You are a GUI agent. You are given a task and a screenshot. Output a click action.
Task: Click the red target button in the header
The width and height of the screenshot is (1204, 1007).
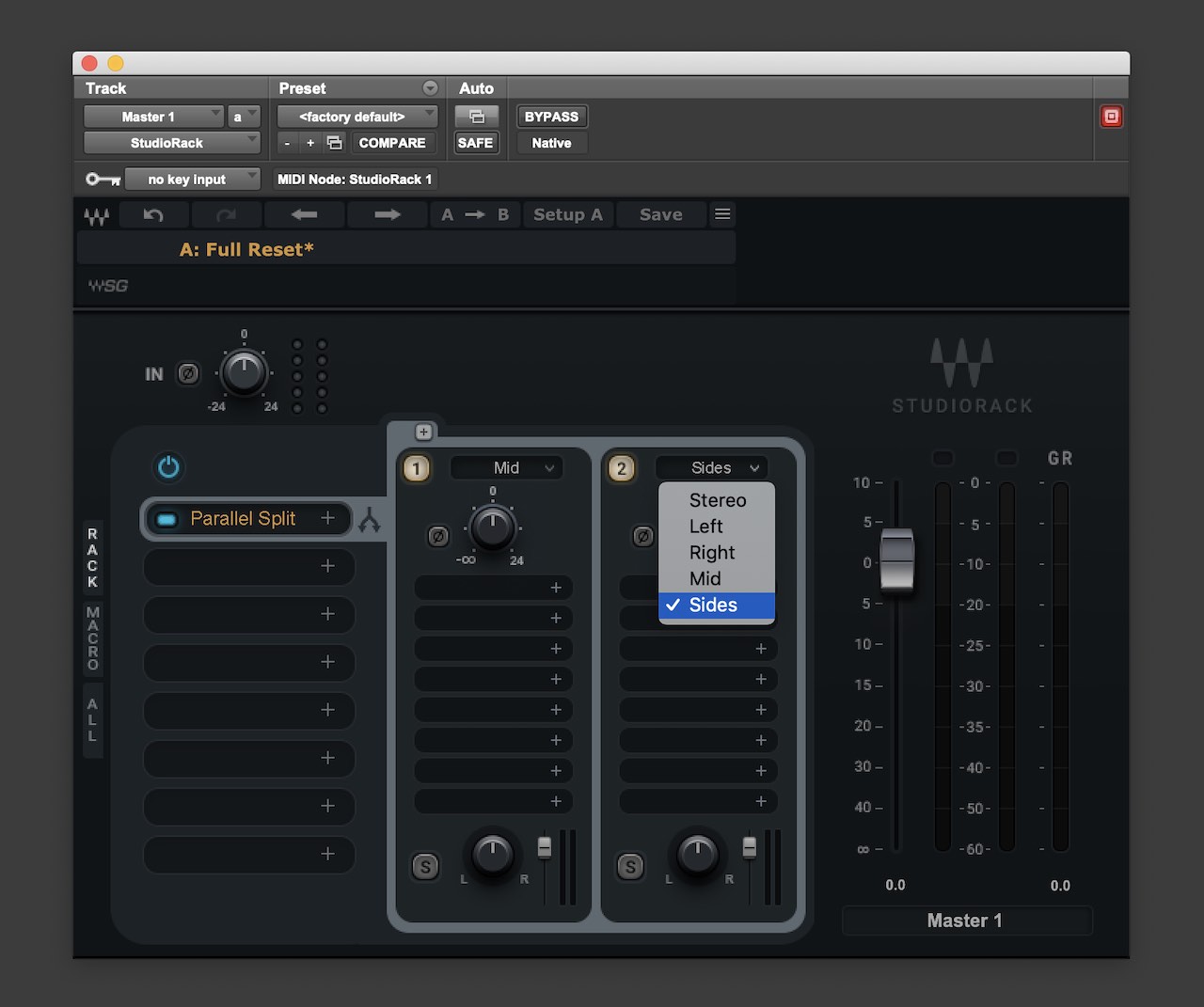click(x=1111, y=117)
